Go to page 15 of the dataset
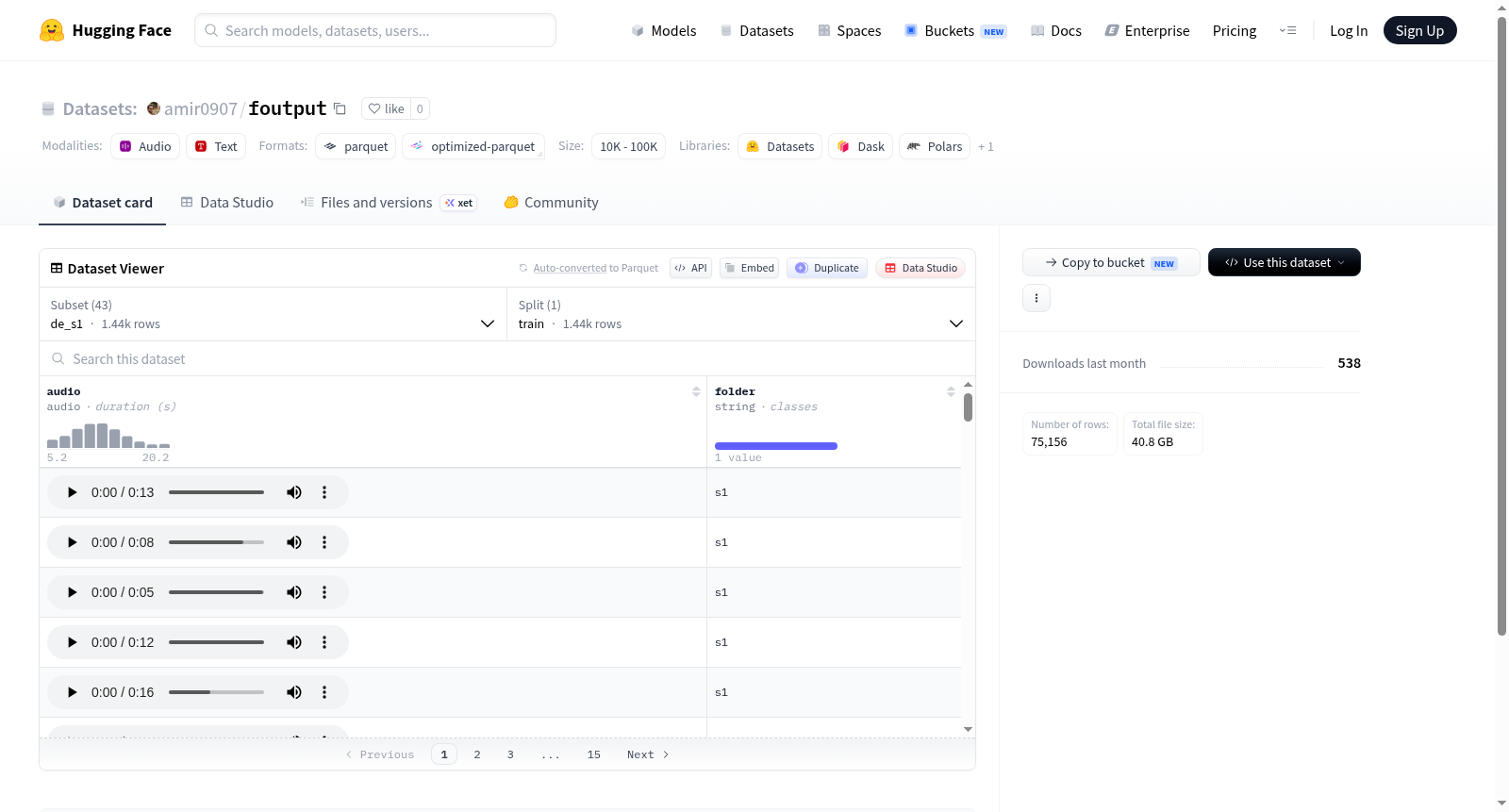This screenshot has width=1509, height=812. click(x=594, y=754)
